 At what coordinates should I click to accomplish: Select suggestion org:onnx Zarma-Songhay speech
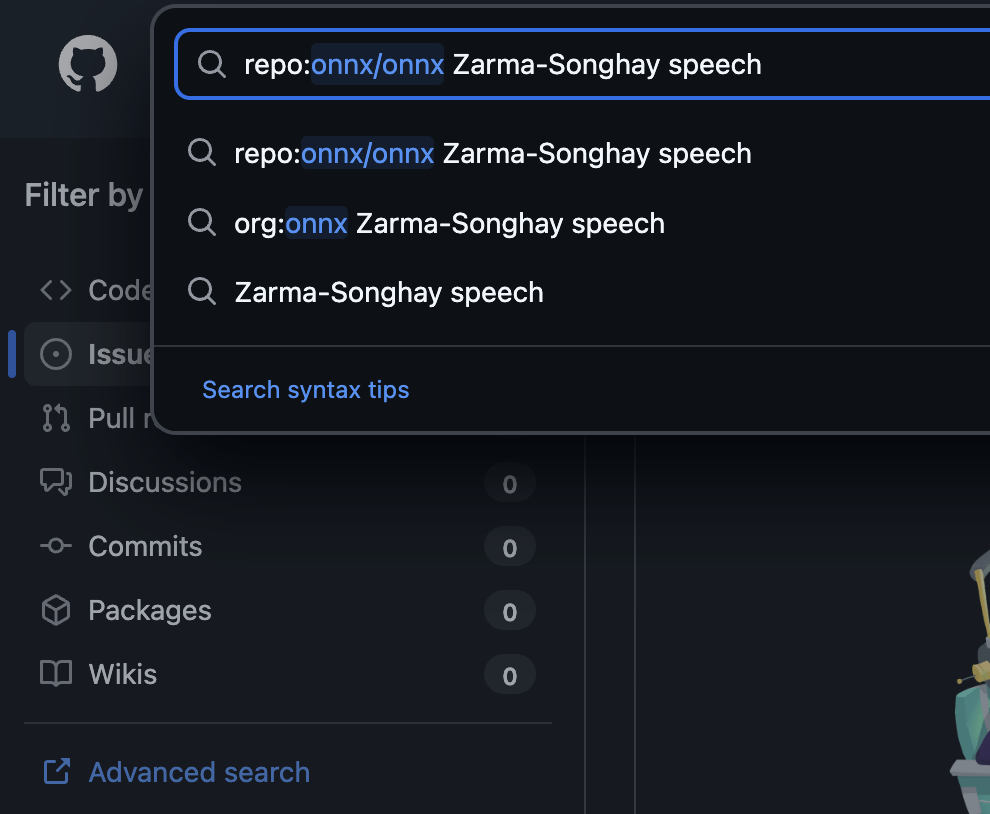coord(449,223)
